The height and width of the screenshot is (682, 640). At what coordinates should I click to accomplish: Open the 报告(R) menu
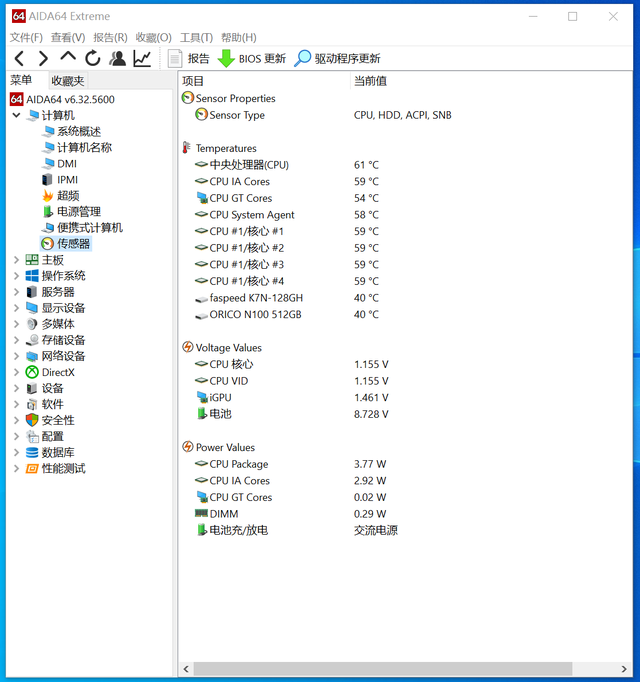point(110,37)
